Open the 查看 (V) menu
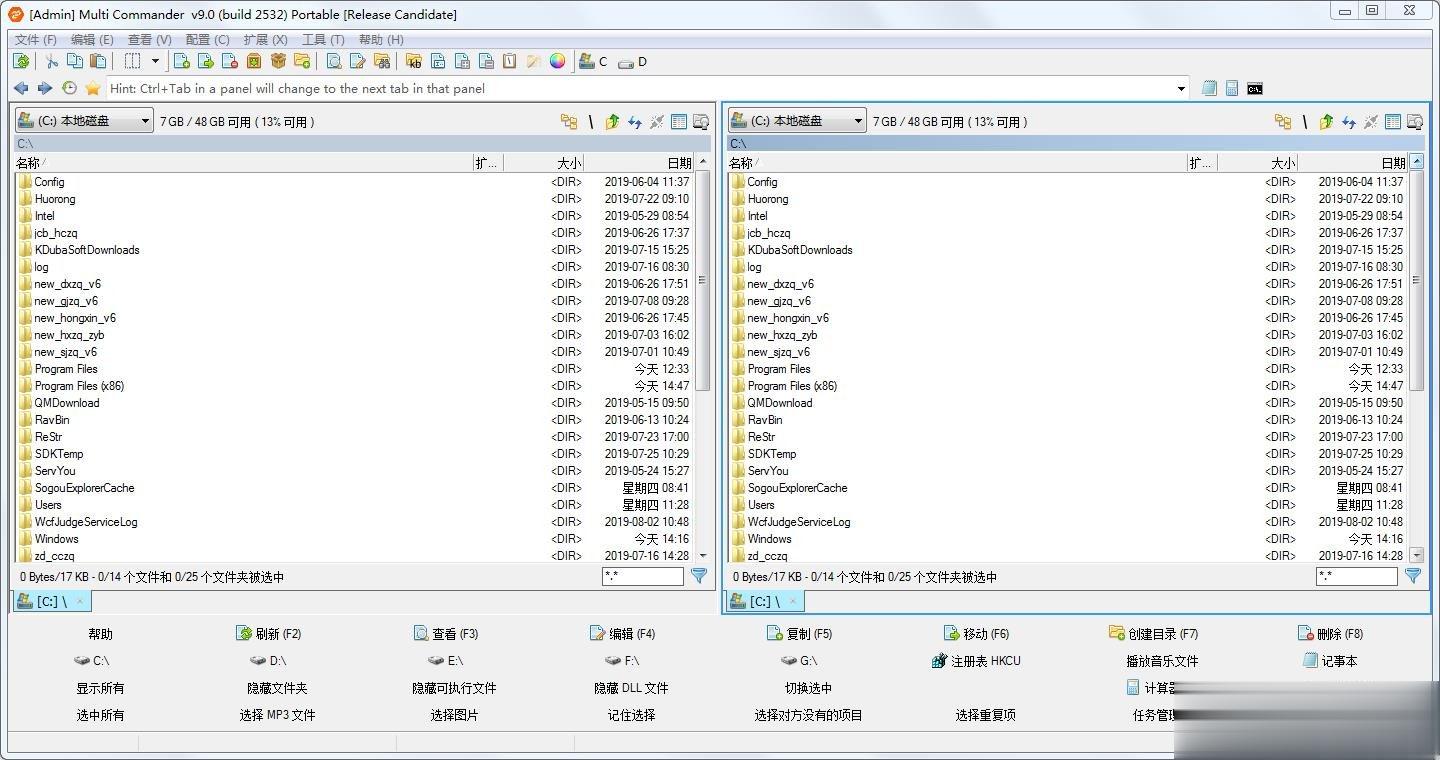Image resolution: width=1440 pixels, height=760 pixels. coord(150,40)
